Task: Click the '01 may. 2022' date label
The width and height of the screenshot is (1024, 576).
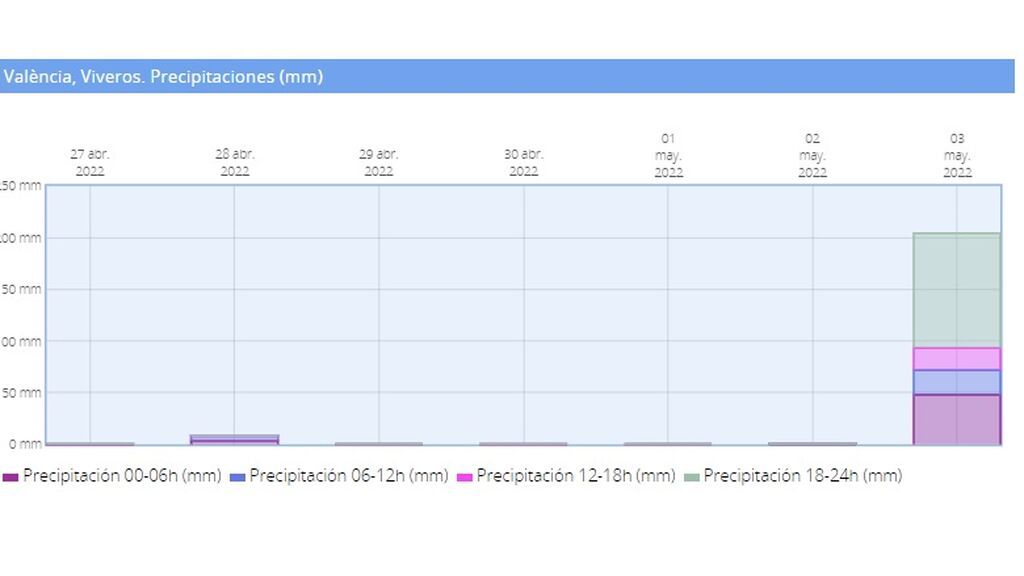Action: click(668, 155)
